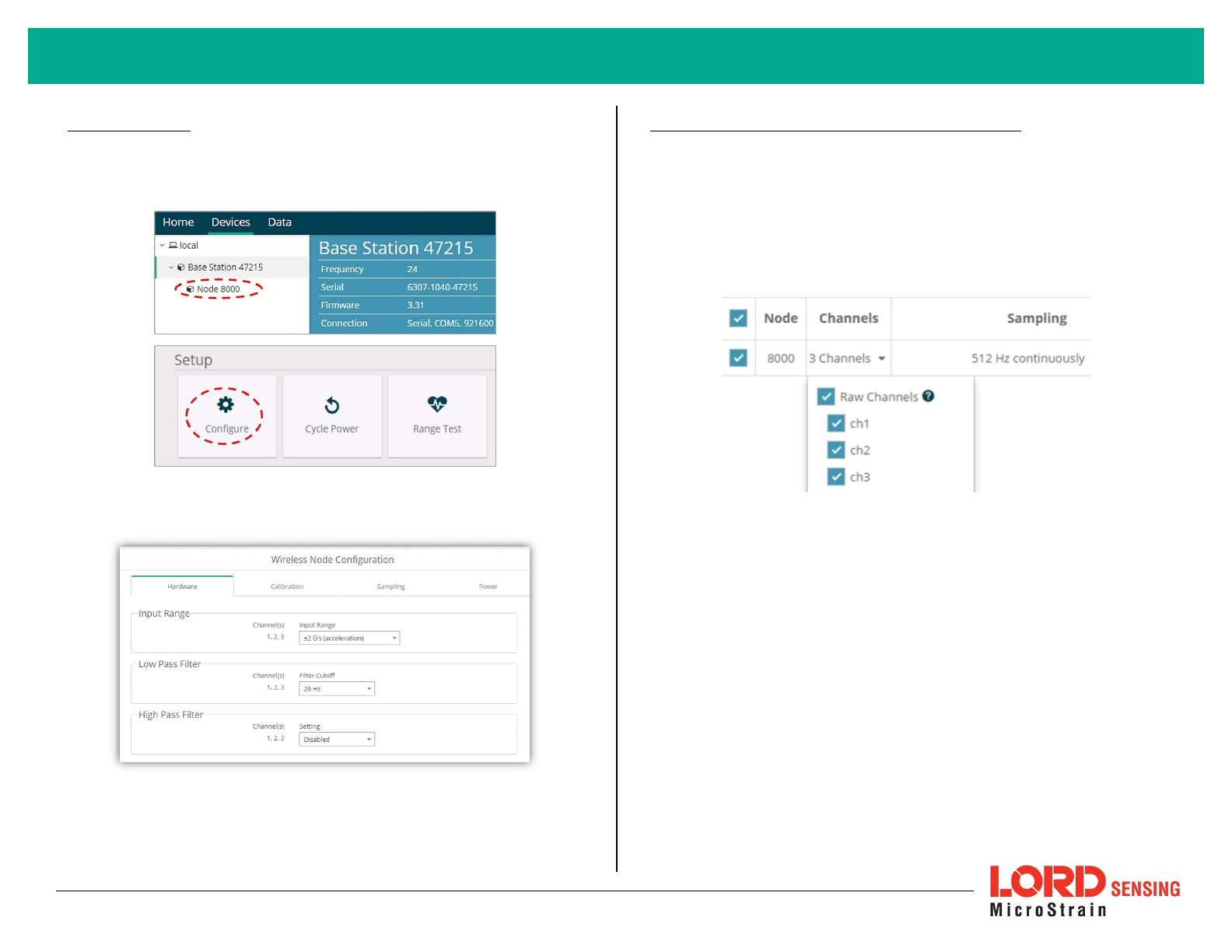1232x952 pixels.
Task: Open Input Range ±2 G's dropdown
Action: tap(349, 638)
